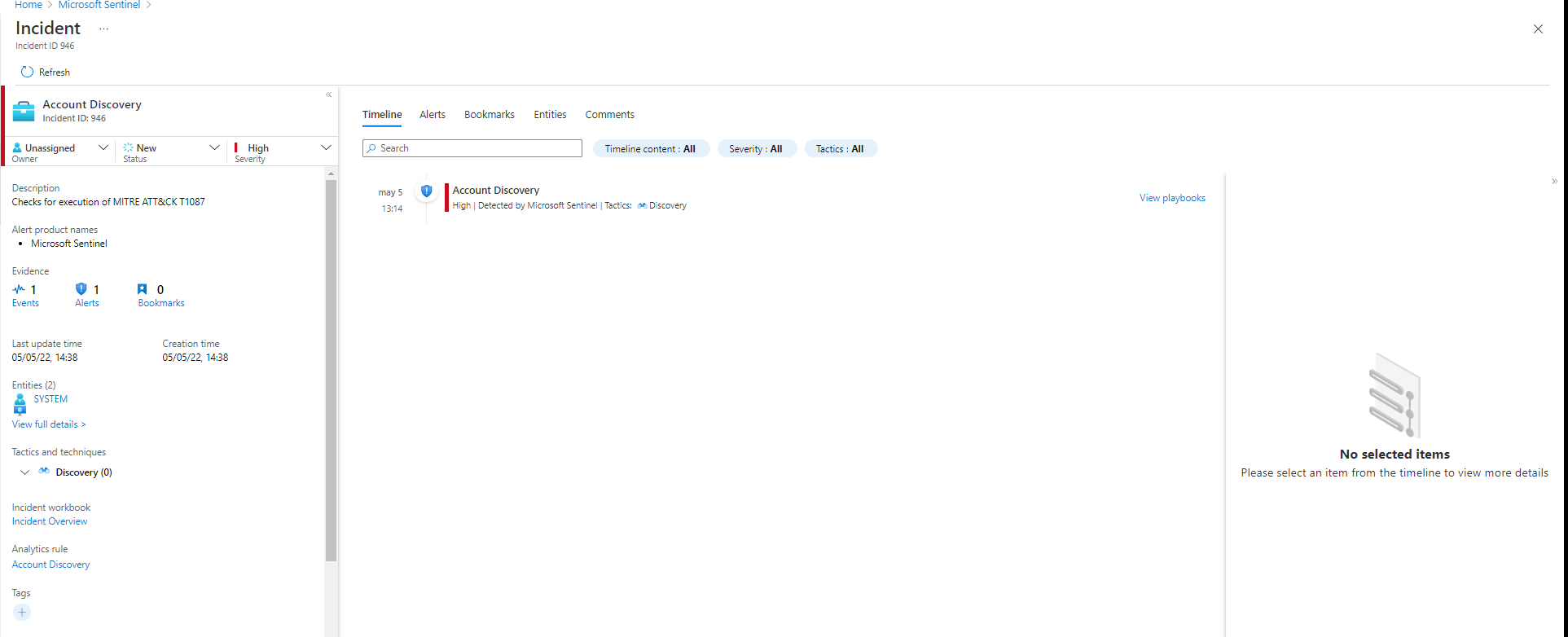This screenshot has height=637, width=1568.
Task: Click the Refresh icon
Action: point(27,72)
